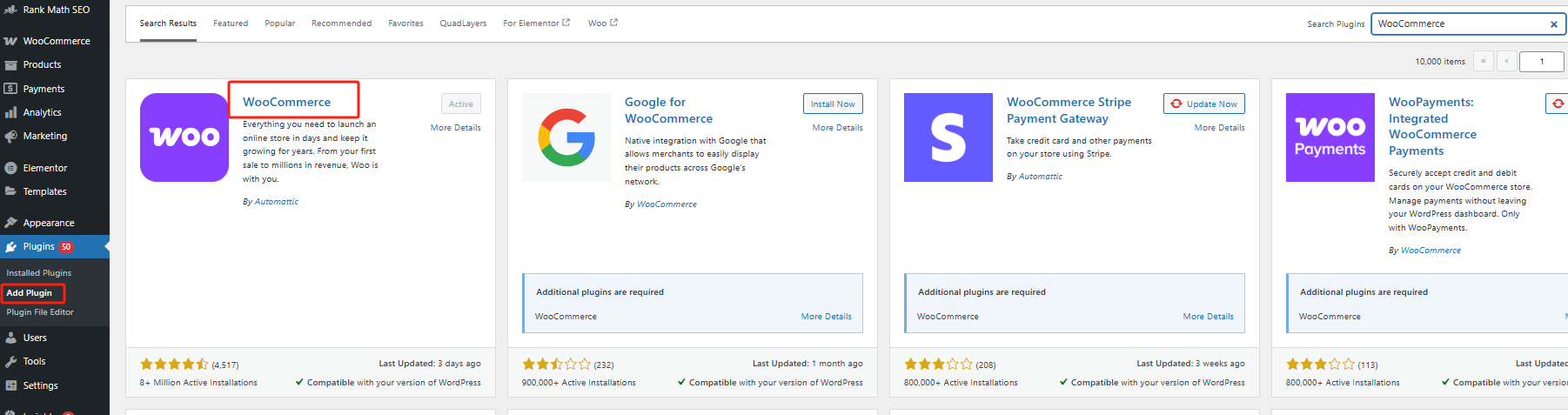This screenshot has height=415, width=1568.
Task: Open Plugin File Editor submenu
Action: (x=40, y=312)
